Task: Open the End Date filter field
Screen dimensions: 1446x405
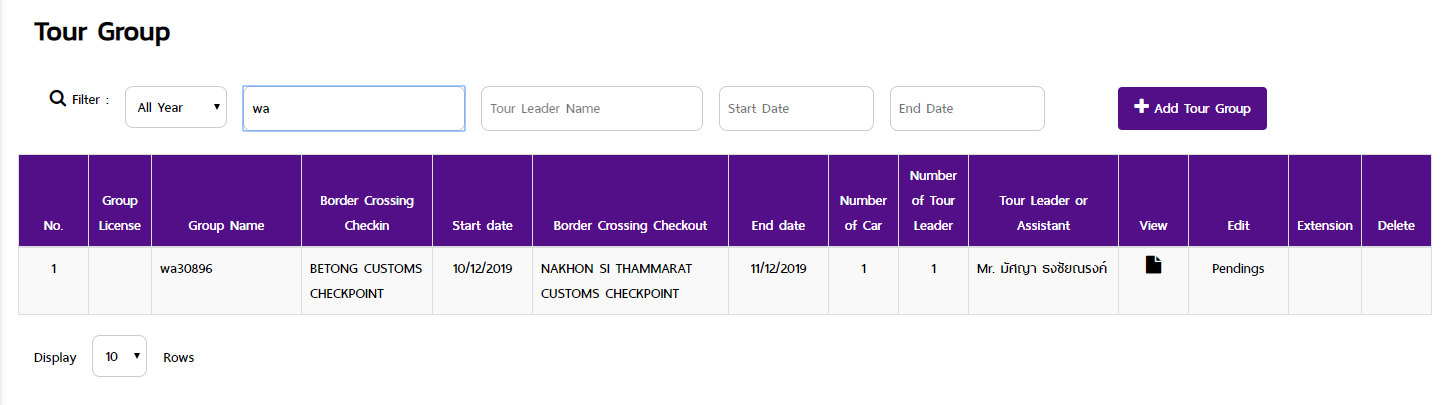Action: pos(967,108)
